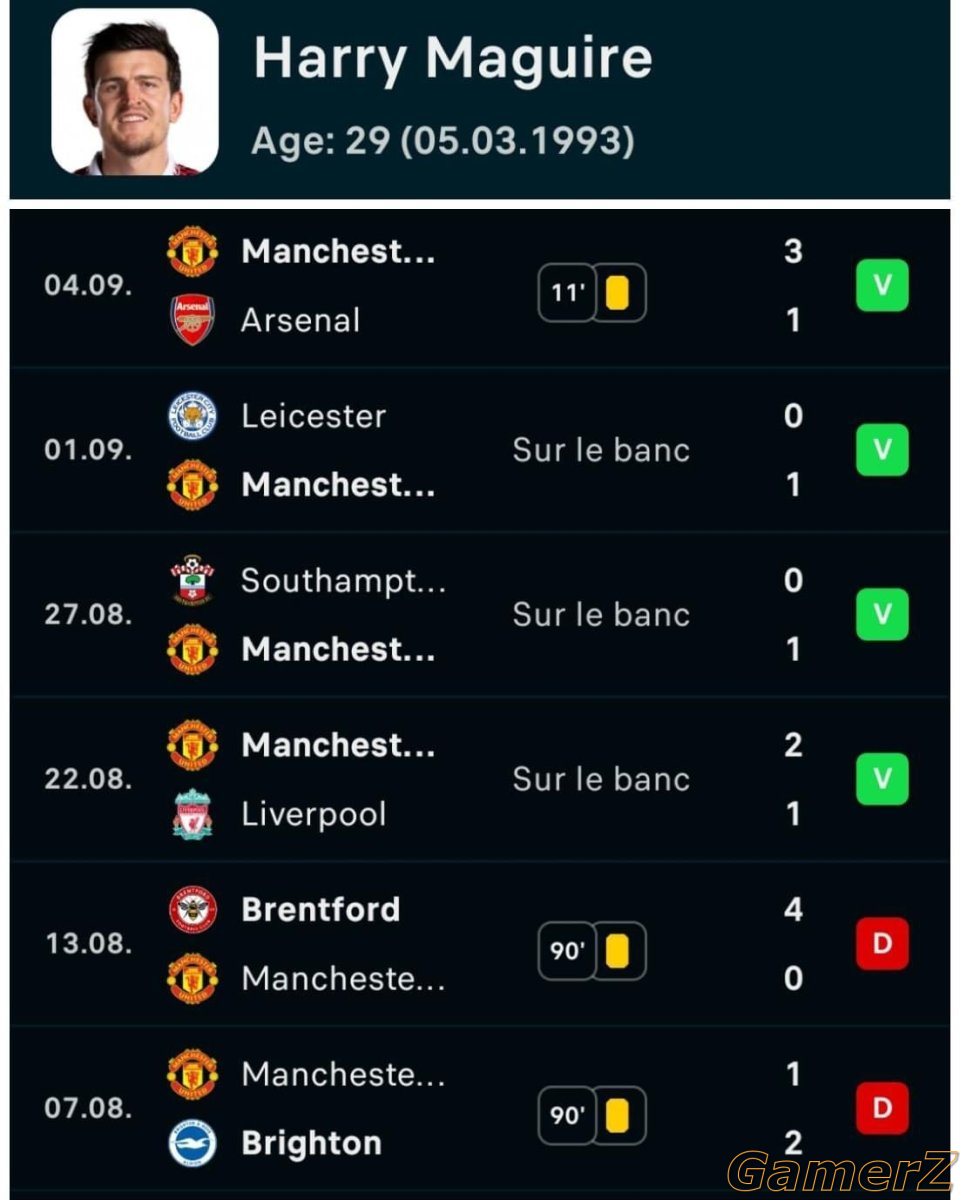
Task: Tap the Brentford club crest
Action: click(x=192, y=909)
